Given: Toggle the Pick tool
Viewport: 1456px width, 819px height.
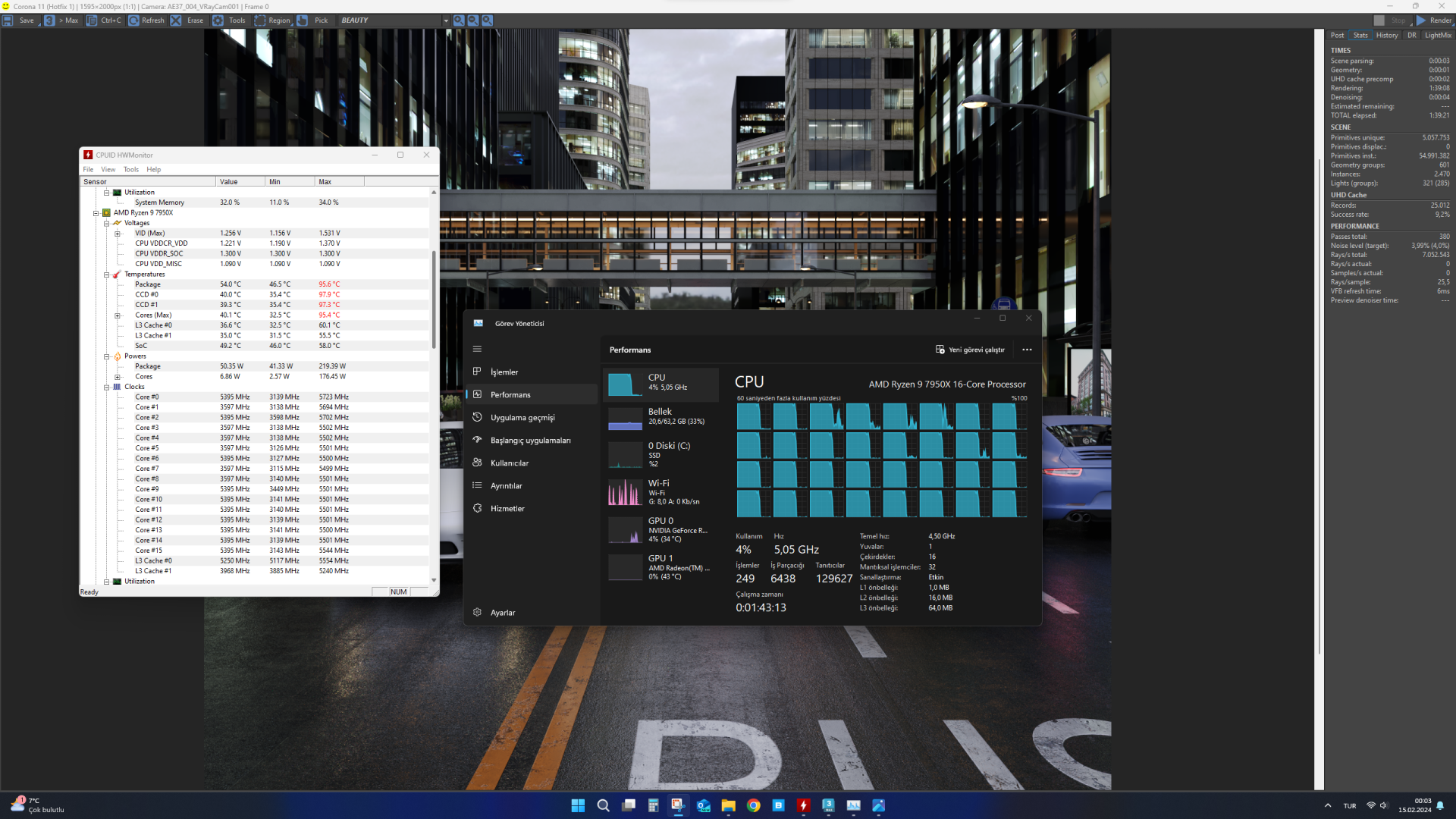Looking at the screenshot, I should tap(303, 20).
